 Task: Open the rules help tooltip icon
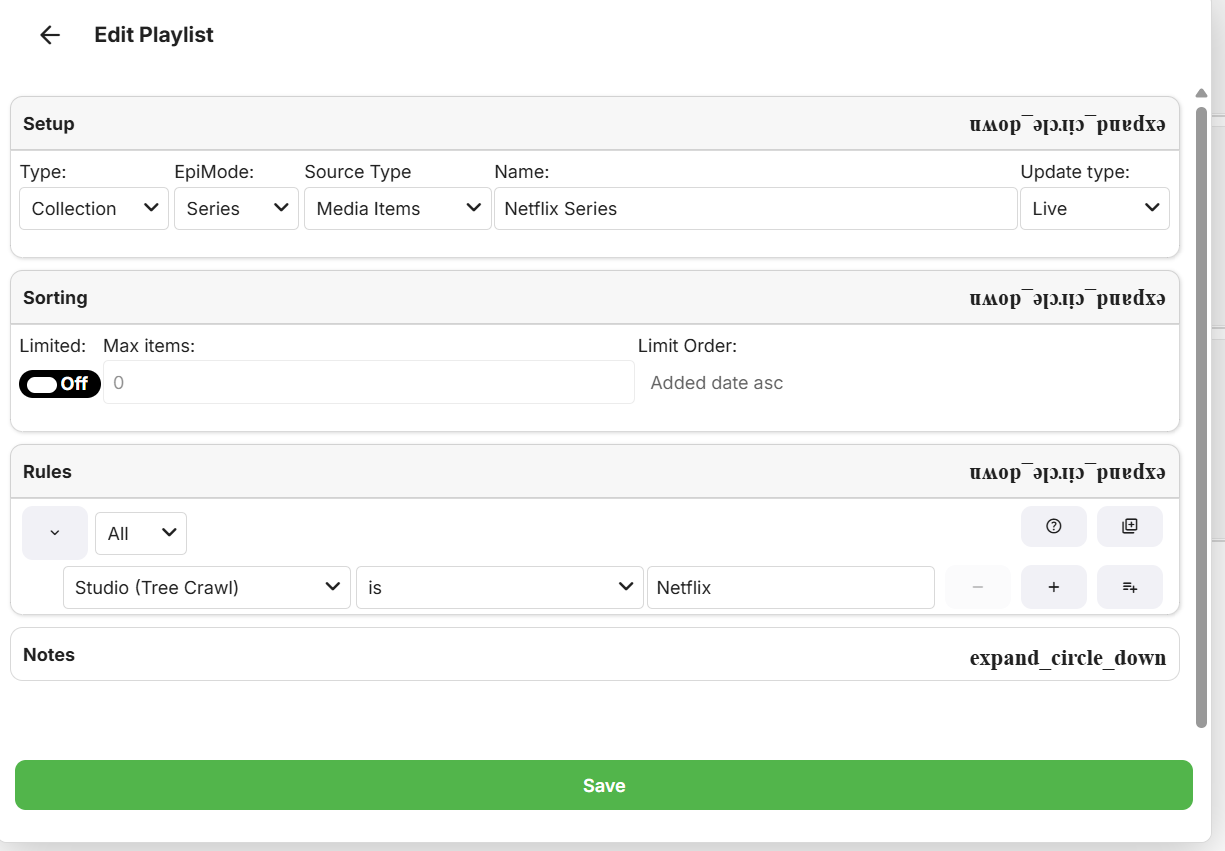click(1053, 526)
